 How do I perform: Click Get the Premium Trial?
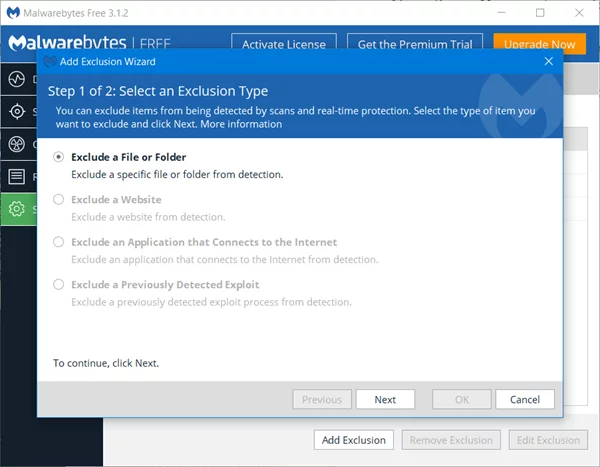coord(415,43)
